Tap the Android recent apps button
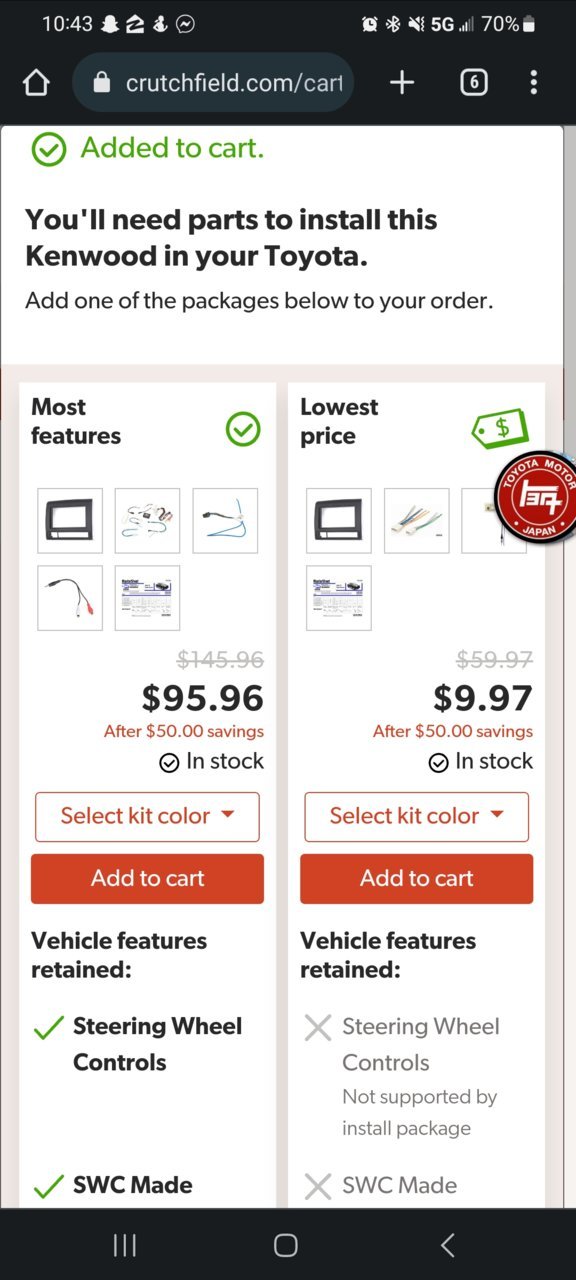Screen dimensions: 576x1280 point(125,1245)
